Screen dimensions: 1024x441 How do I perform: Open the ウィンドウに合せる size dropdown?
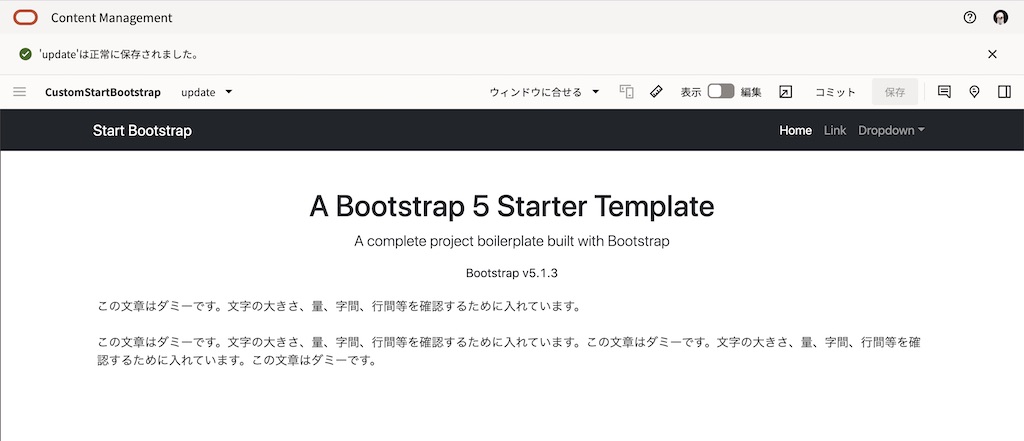pos(544,92)
